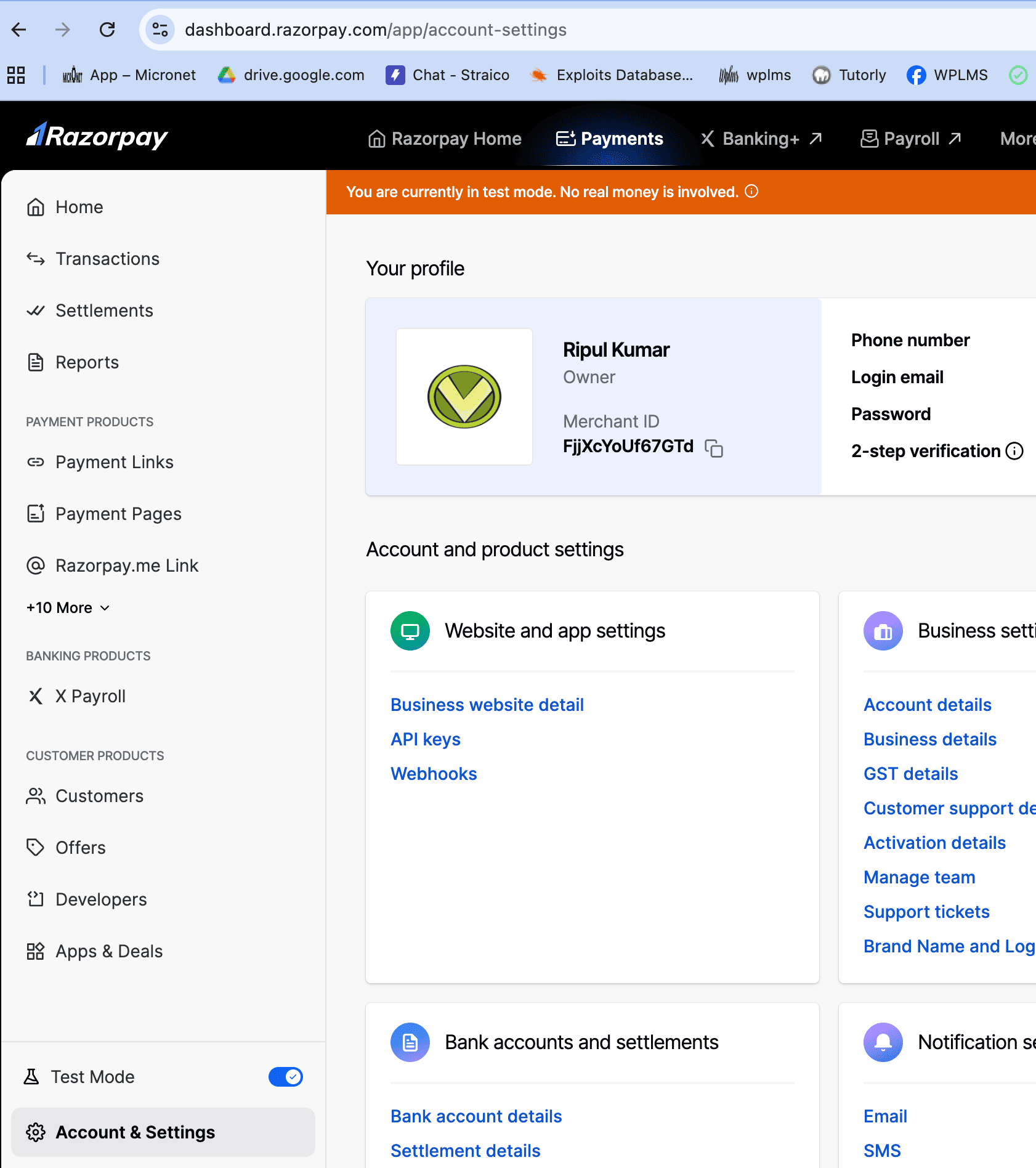Open the Exploits Database bookmark
This screenshot has width=1036, height=1168.
(612, 75)
